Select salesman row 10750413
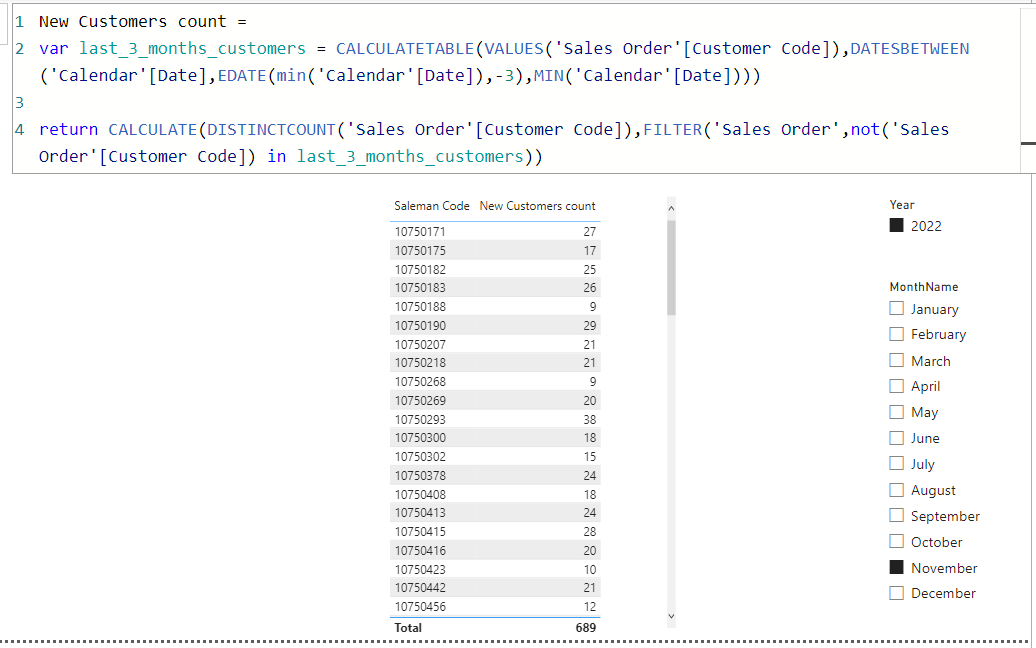This screenshot has height=648, width=1036. point(495,513)
